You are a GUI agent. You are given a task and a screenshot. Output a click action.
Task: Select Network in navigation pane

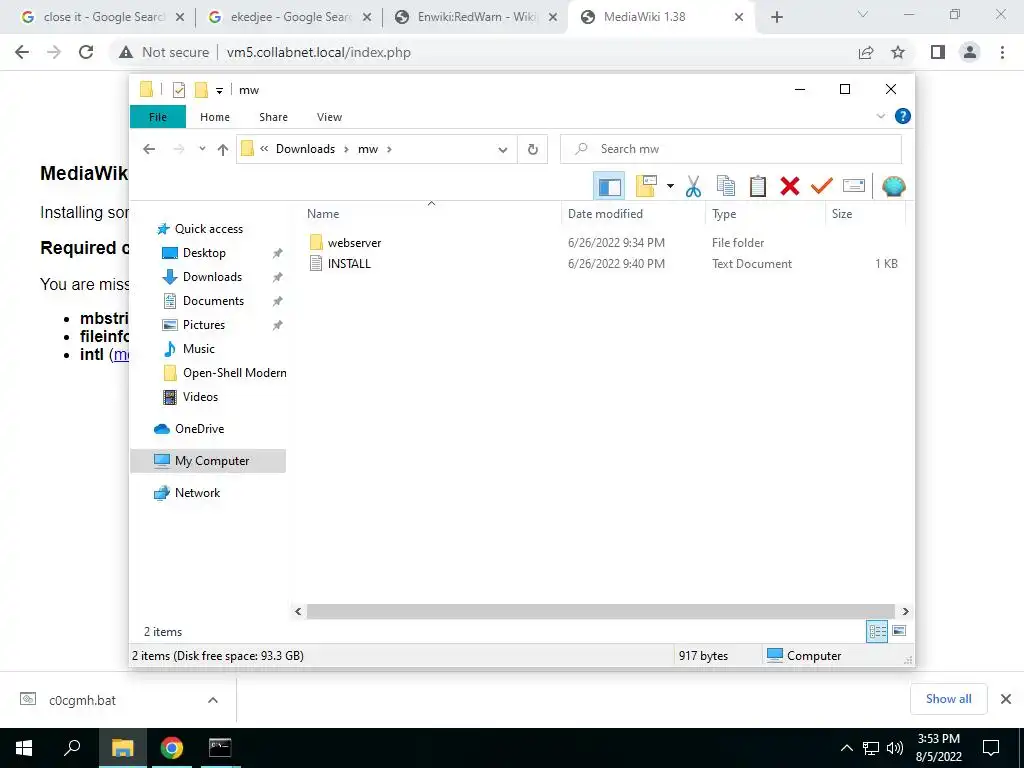[197, 493]
